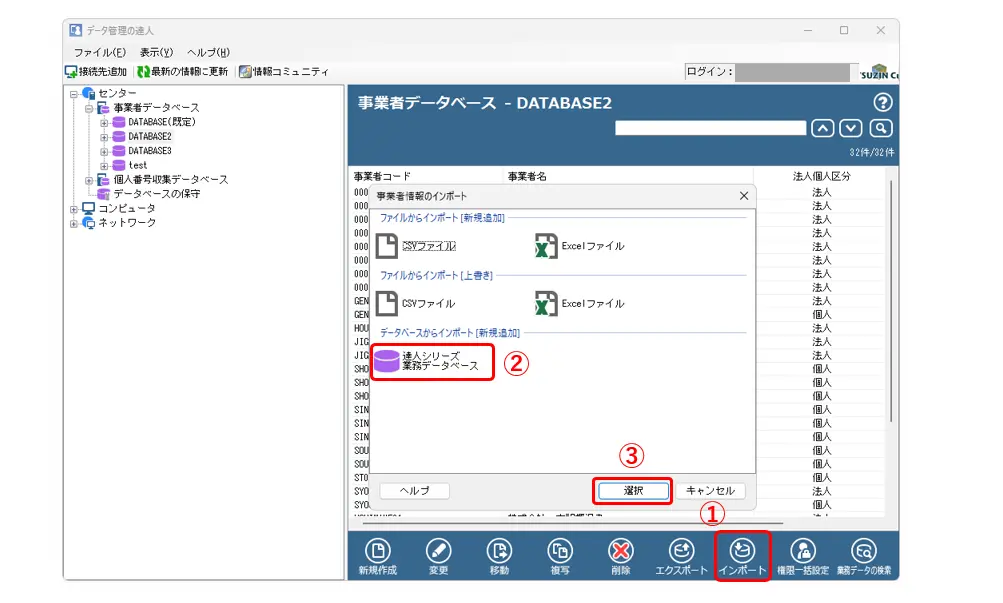Open 情報コミュニティ toolbar item
The height and width of the screenshot is (603, 1003).
pyautogui.click(x=283, y=72)
